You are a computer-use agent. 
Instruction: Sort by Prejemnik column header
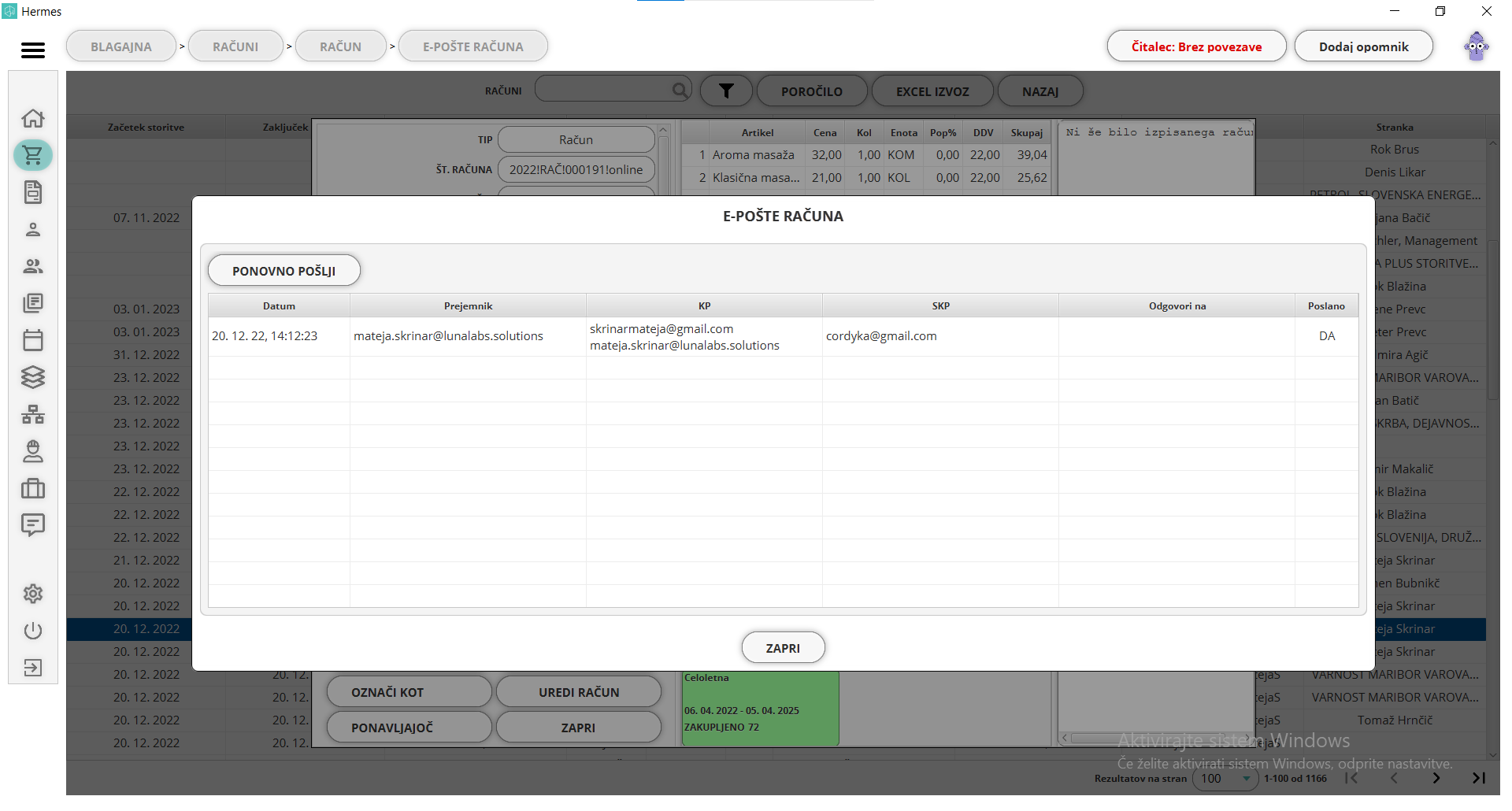click(468, 306)
